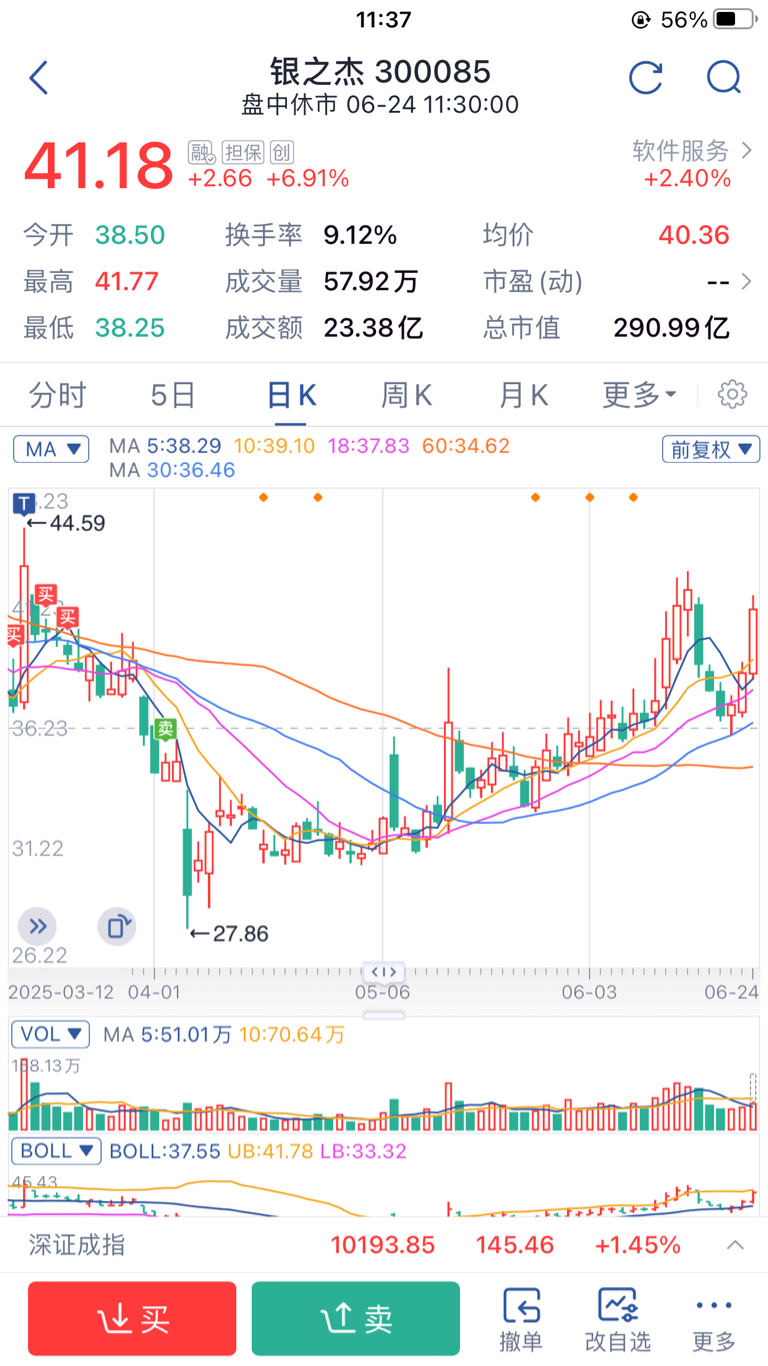Tap the 成交量 57.92万 value

(371, 281)
